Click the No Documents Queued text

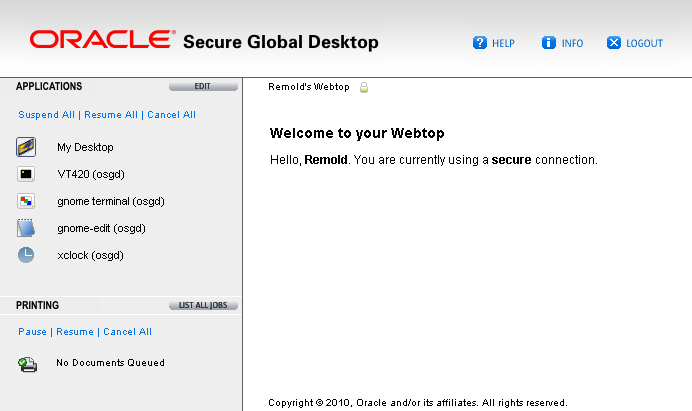tap(110, 362)
